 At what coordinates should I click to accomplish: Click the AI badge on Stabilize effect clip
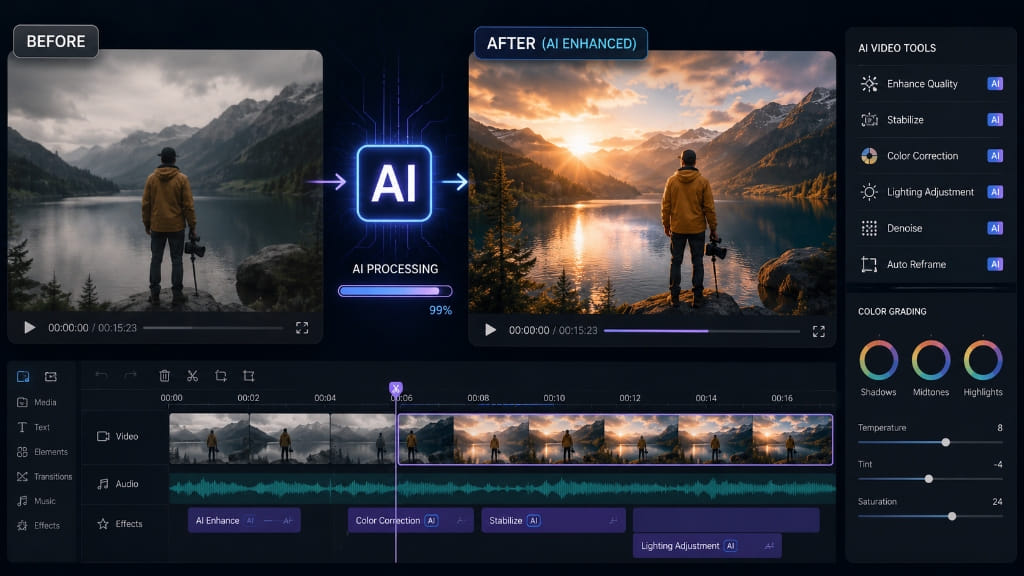(534, 520)
